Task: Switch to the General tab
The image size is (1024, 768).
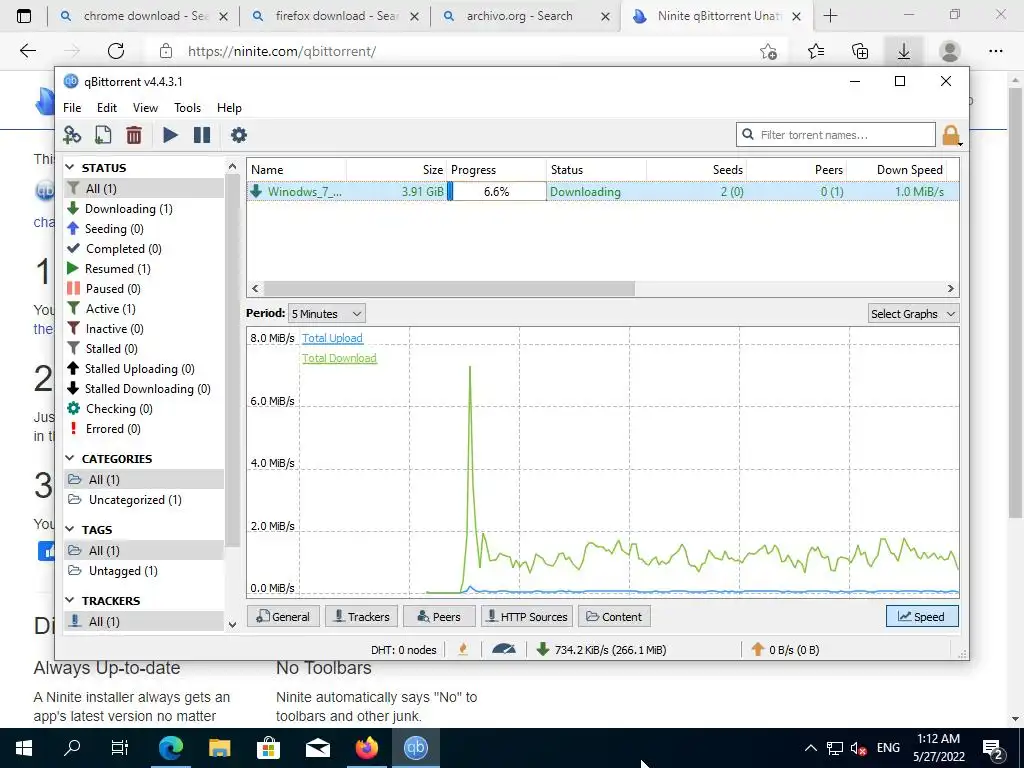Action: (x=283, y=616)
